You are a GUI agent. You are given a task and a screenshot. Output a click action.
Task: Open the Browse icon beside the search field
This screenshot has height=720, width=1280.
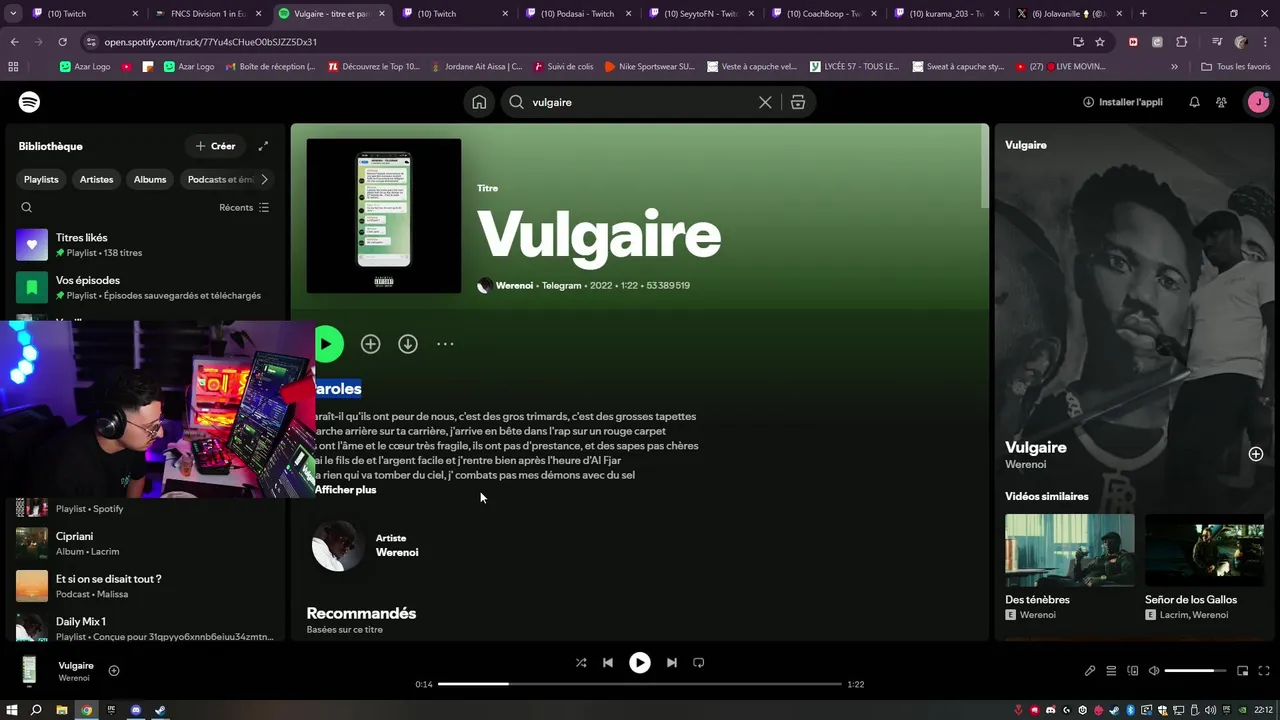(798, 102)
